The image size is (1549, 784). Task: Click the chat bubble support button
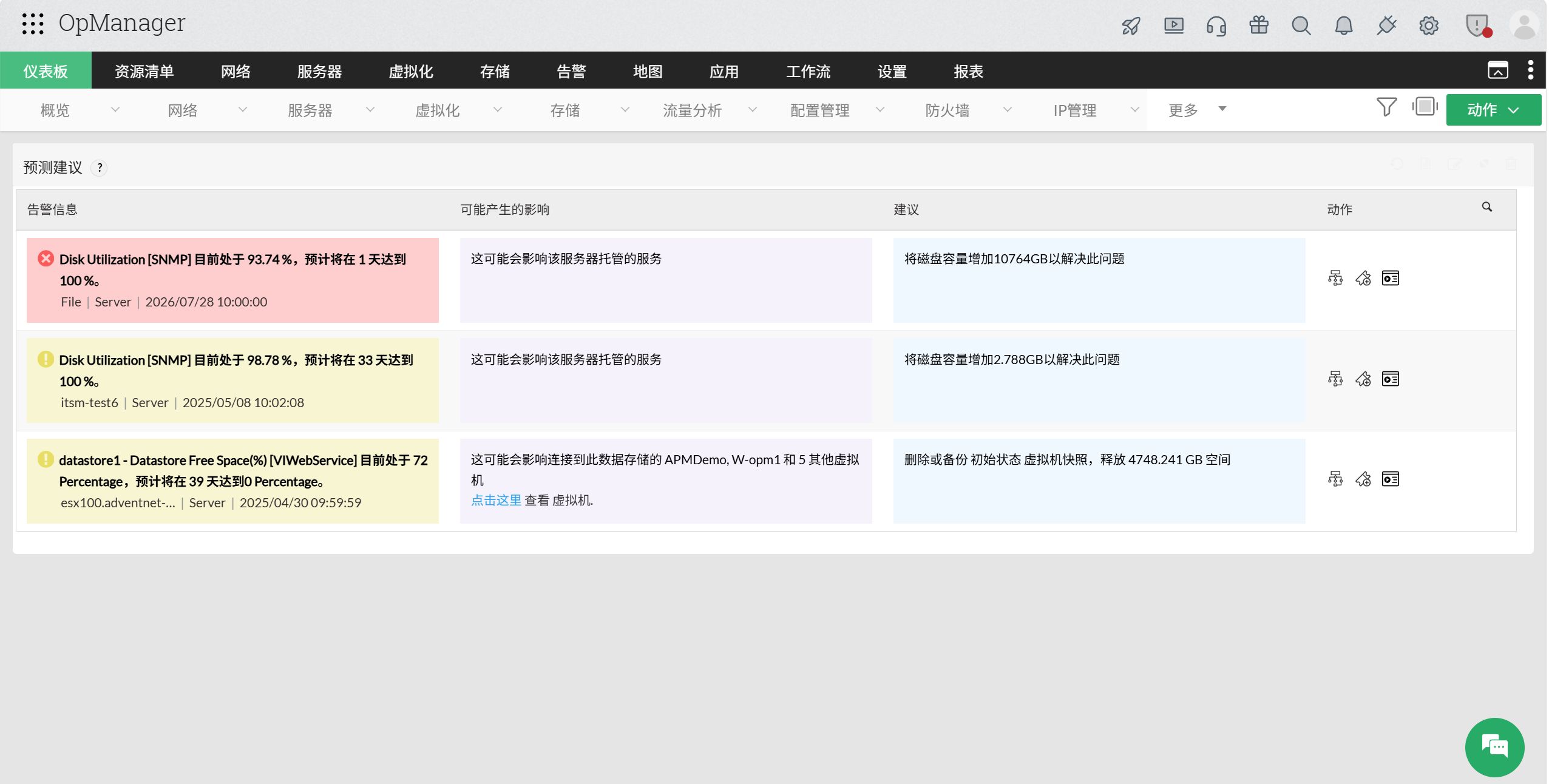pos(1494,747)
